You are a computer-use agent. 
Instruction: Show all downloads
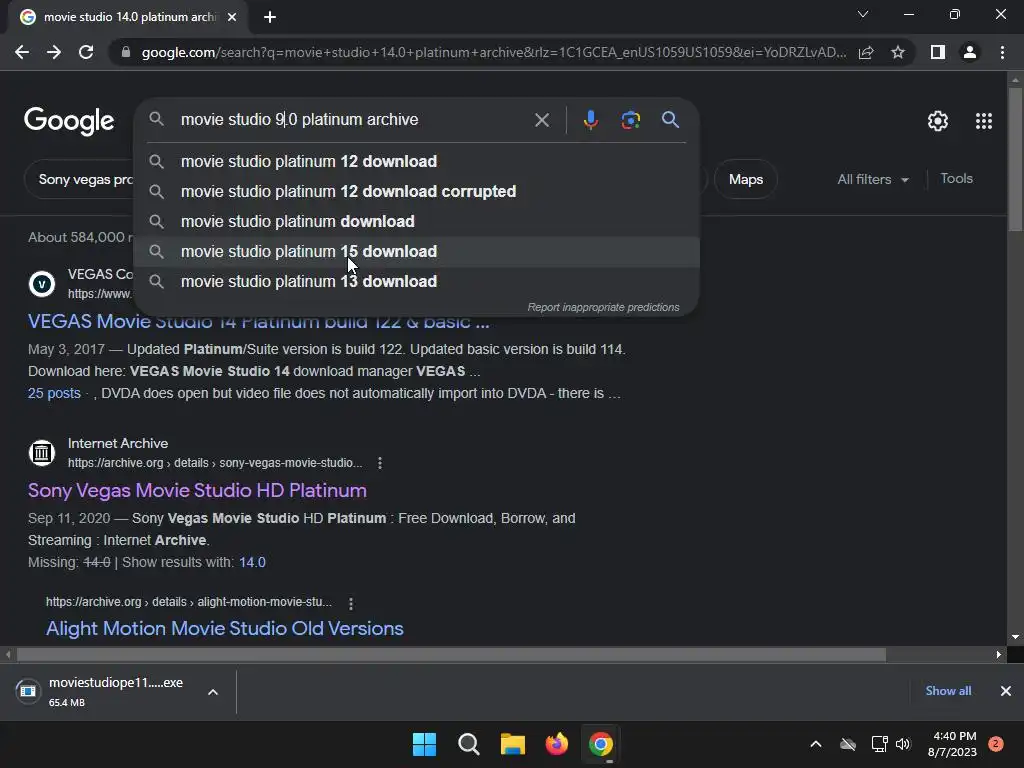(x=948, y=691)
